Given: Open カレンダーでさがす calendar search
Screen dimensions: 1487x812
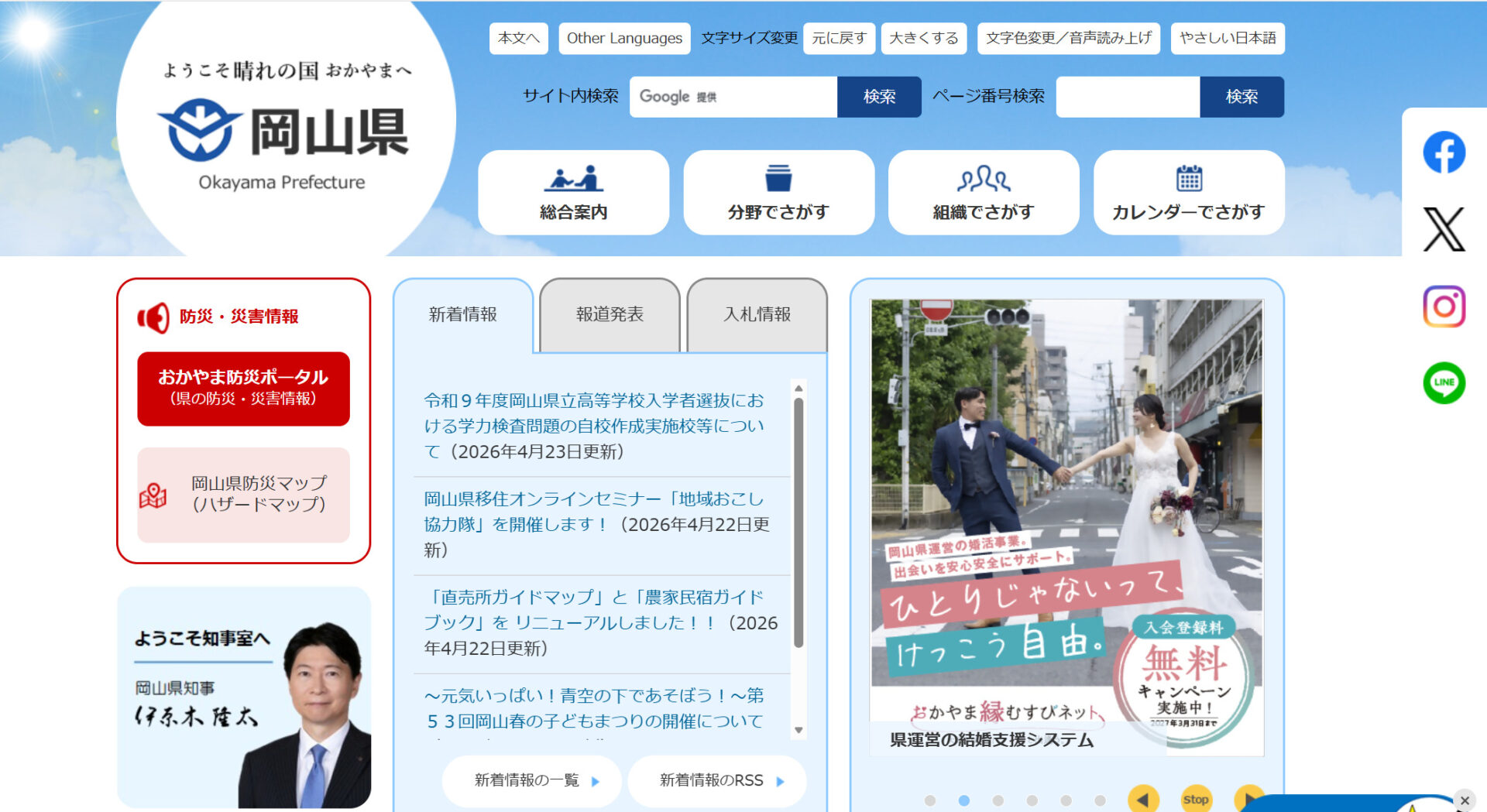Looking at the screenshot, I should [x=1189, y=192].
